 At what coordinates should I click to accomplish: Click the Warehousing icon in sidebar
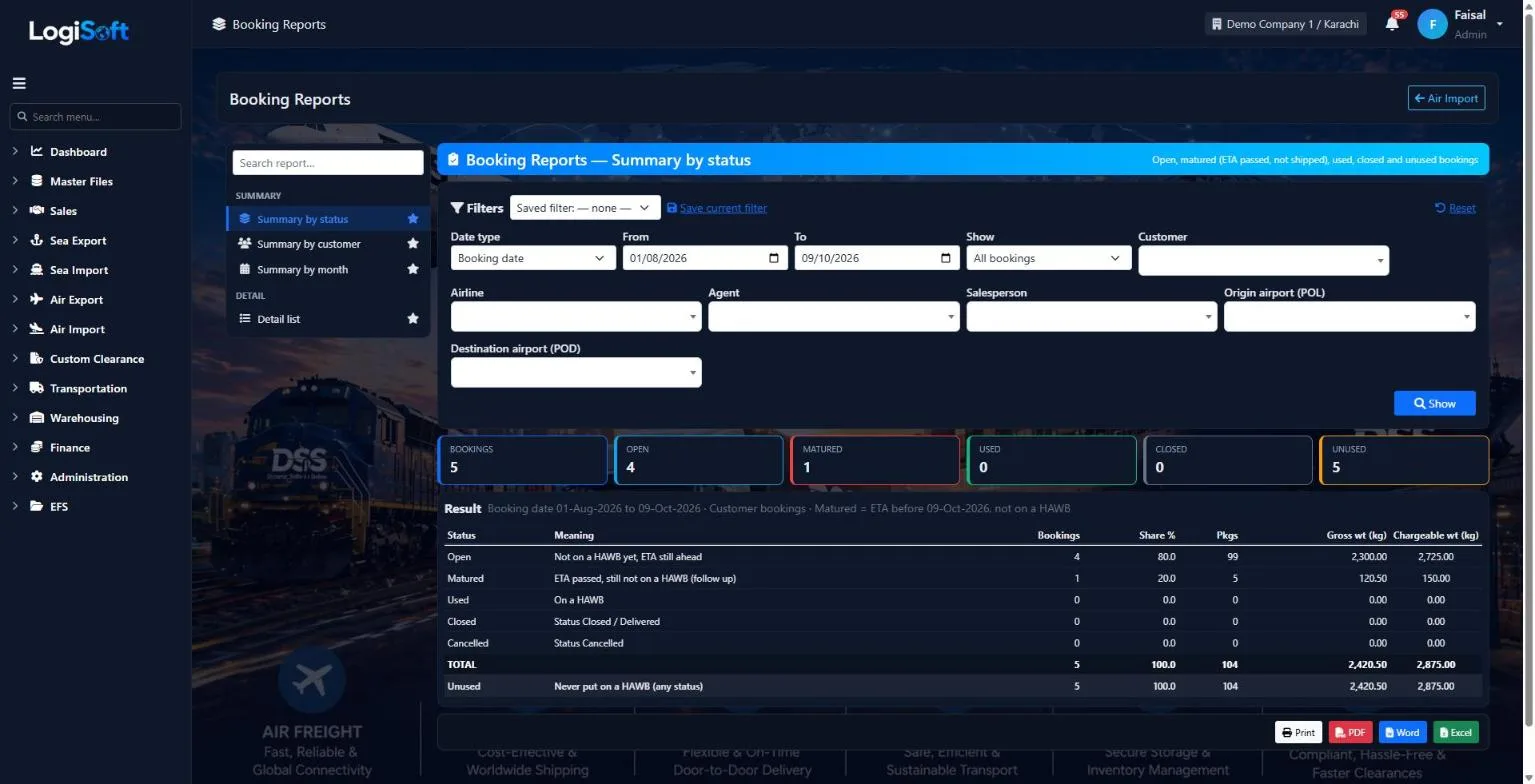(37, 418)
